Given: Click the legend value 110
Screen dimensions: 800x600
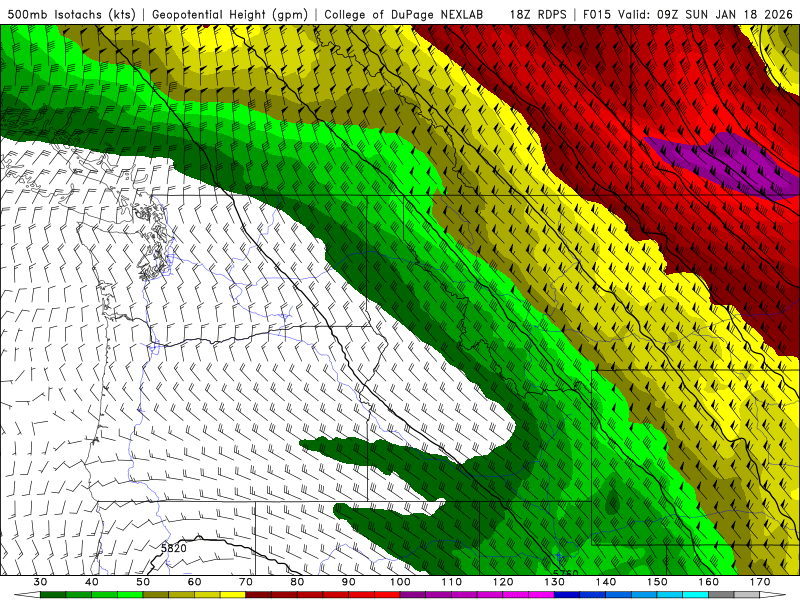Looking at the screenshot, I should click(452, 582).
